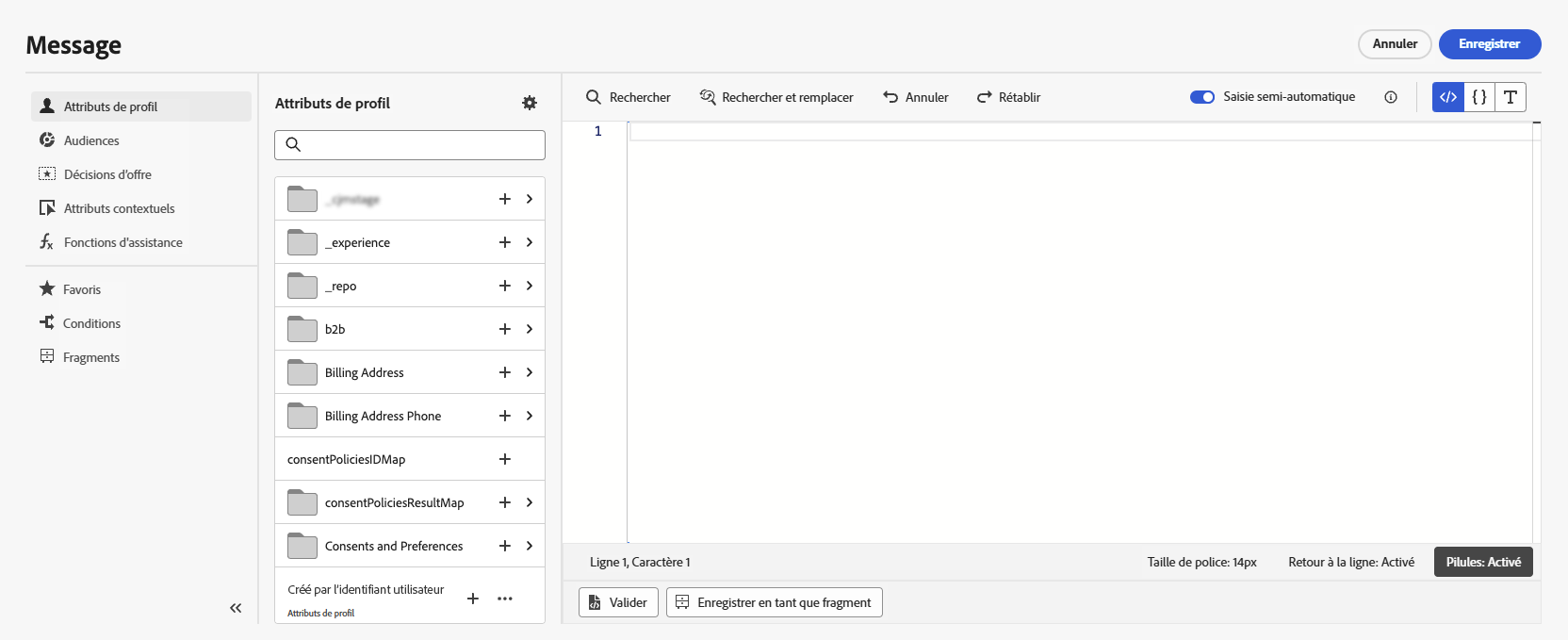The height and width of the screenshot is (640, 1568).
Task: Click info icon beside Saisie semi-automatique
Action: 1391,97
